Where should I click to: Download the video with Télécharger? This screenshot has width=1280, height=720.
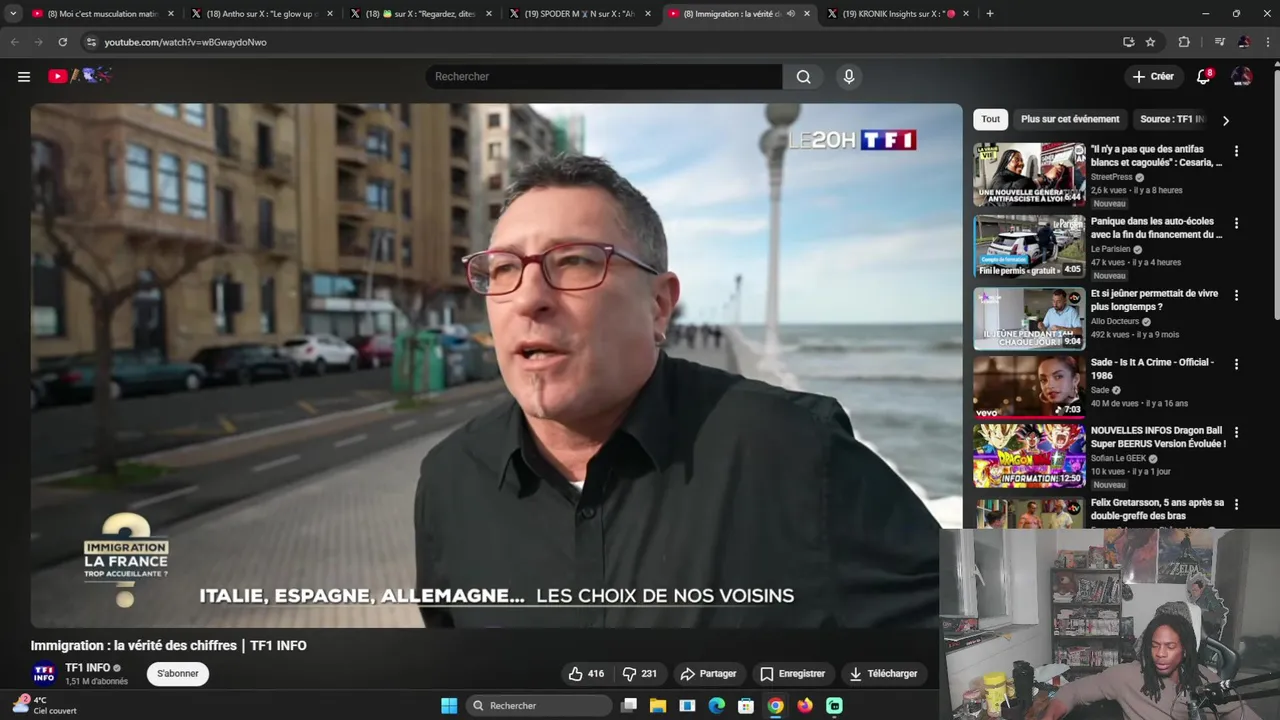[883, 674]
